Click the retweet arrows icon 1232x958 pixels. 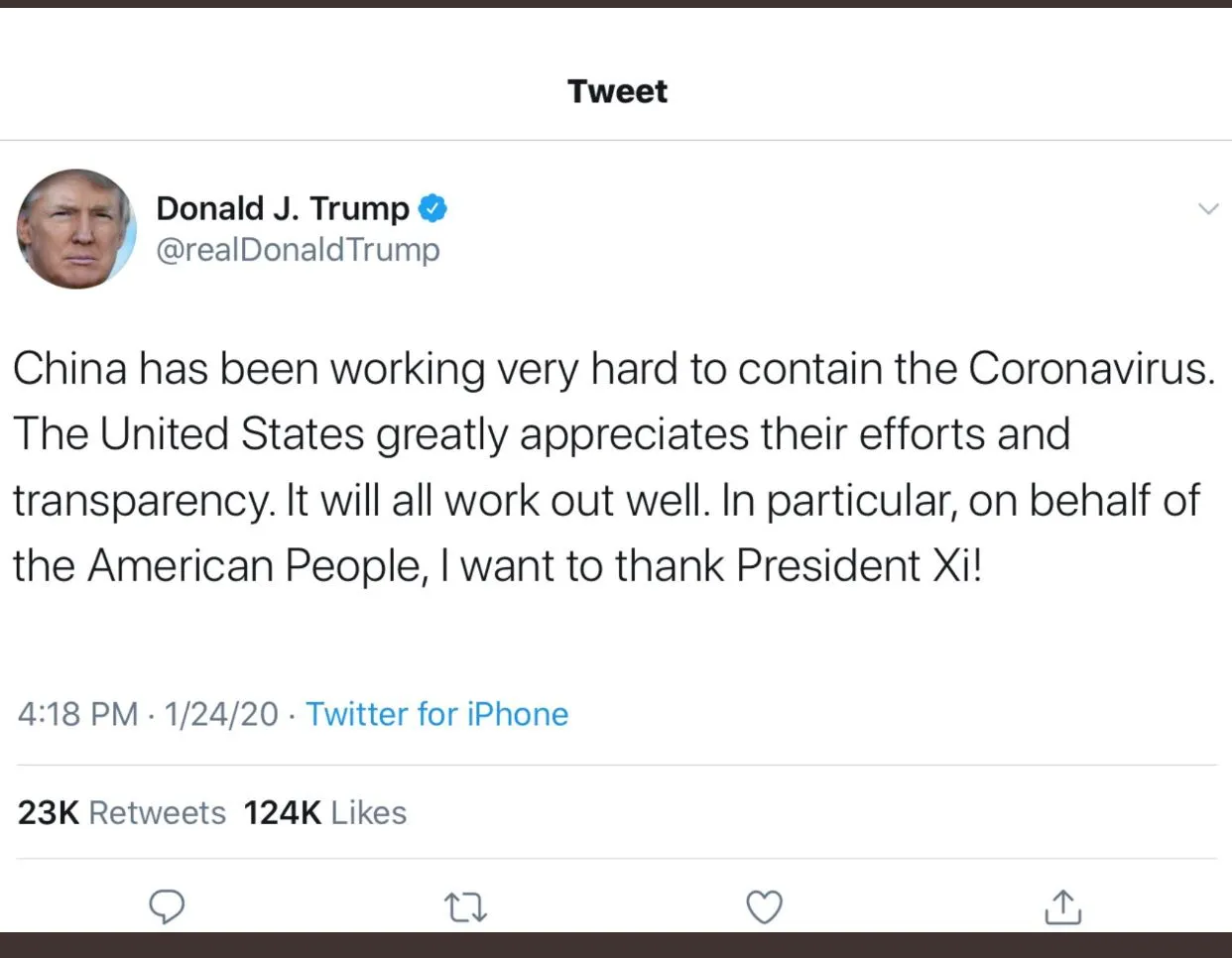(465, 906)
